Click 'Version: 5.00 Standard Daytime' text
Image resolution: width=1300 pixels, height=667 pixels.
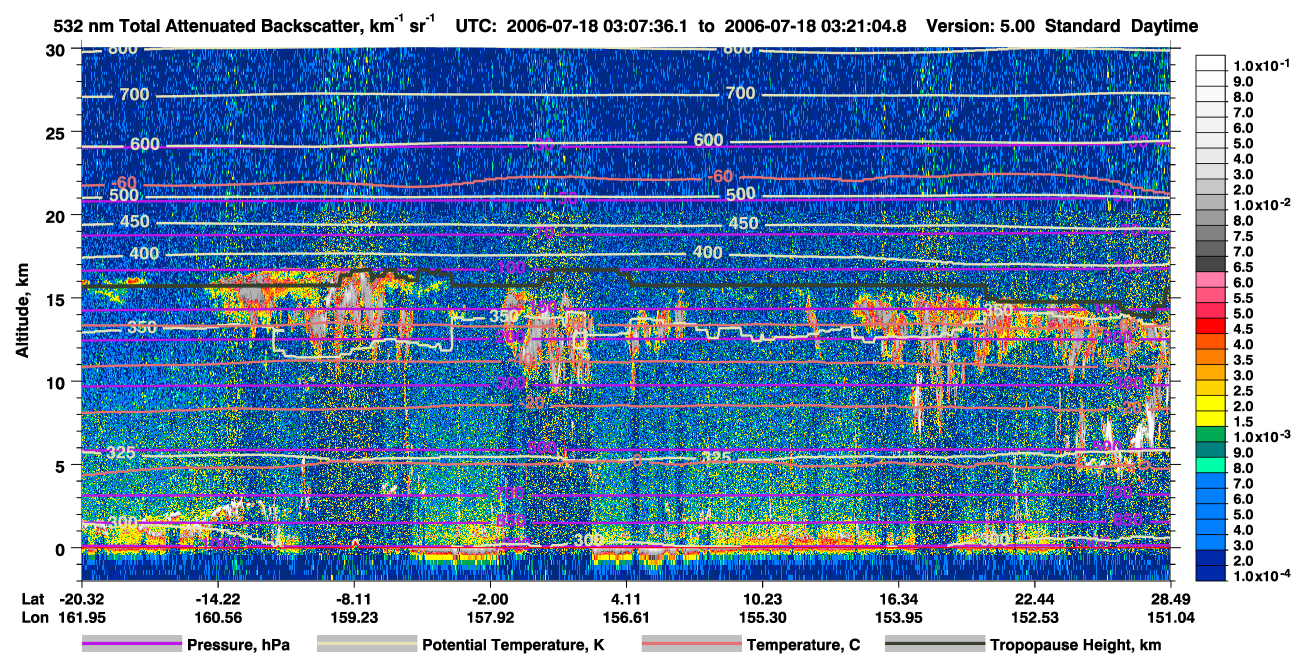pos(1062,26)
